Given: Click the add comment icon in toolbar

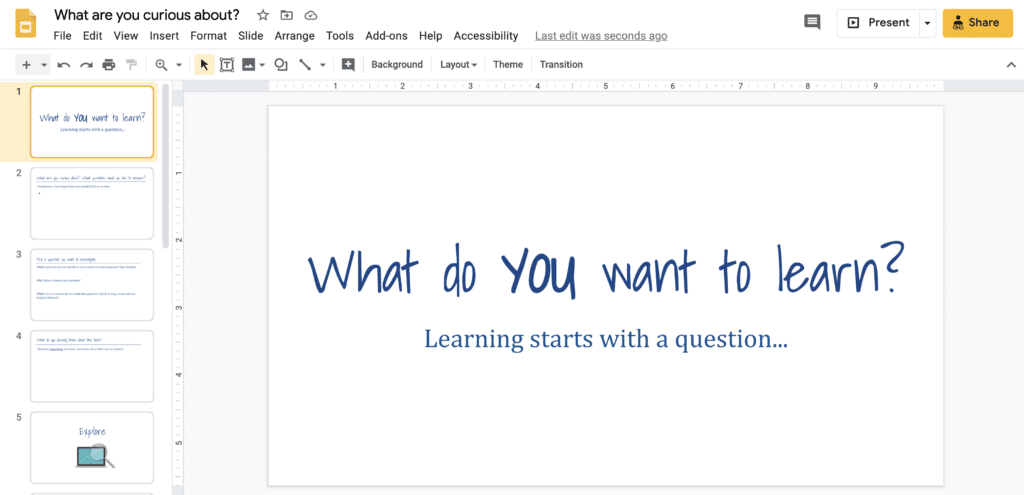Looking at the screenshot, I should (348, 65).
